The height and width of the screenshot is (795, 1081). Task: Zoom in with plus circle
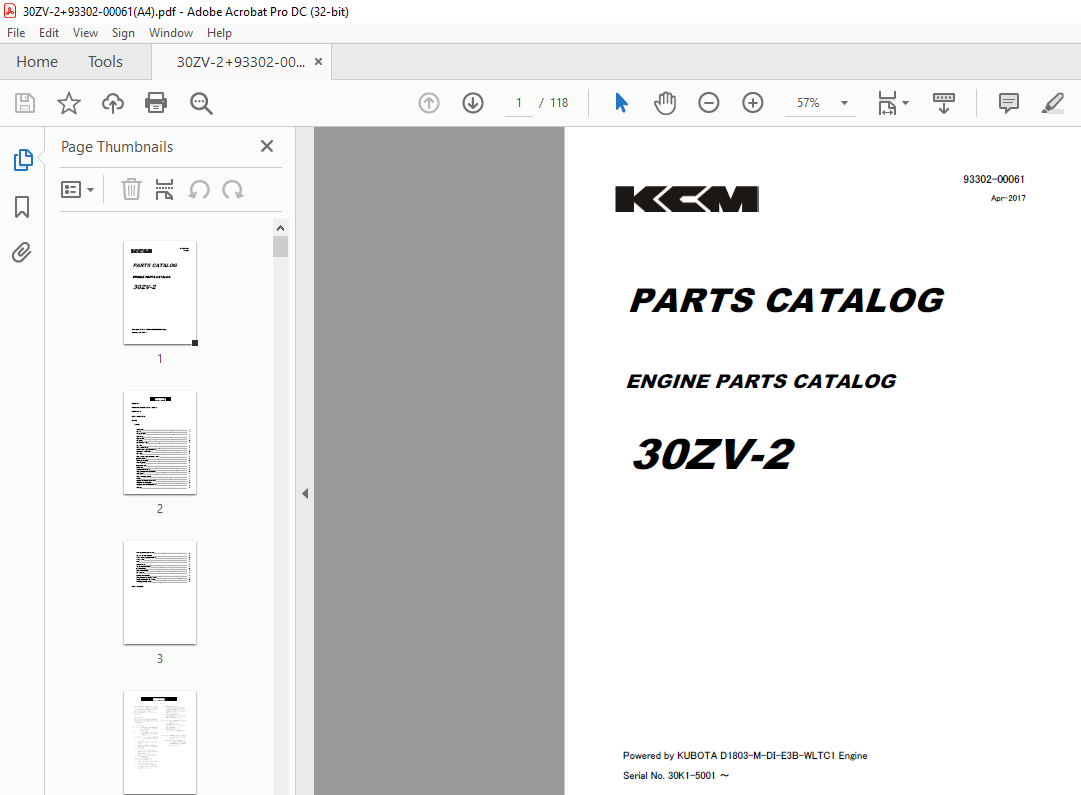[x=753, y=103]
